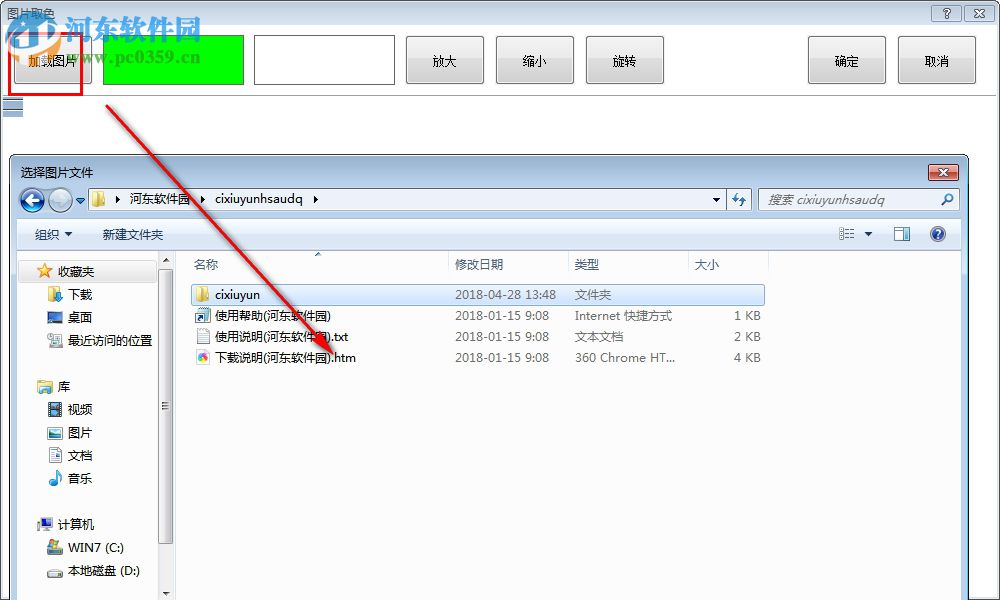Toggle the preview pane display

point(902,233)
